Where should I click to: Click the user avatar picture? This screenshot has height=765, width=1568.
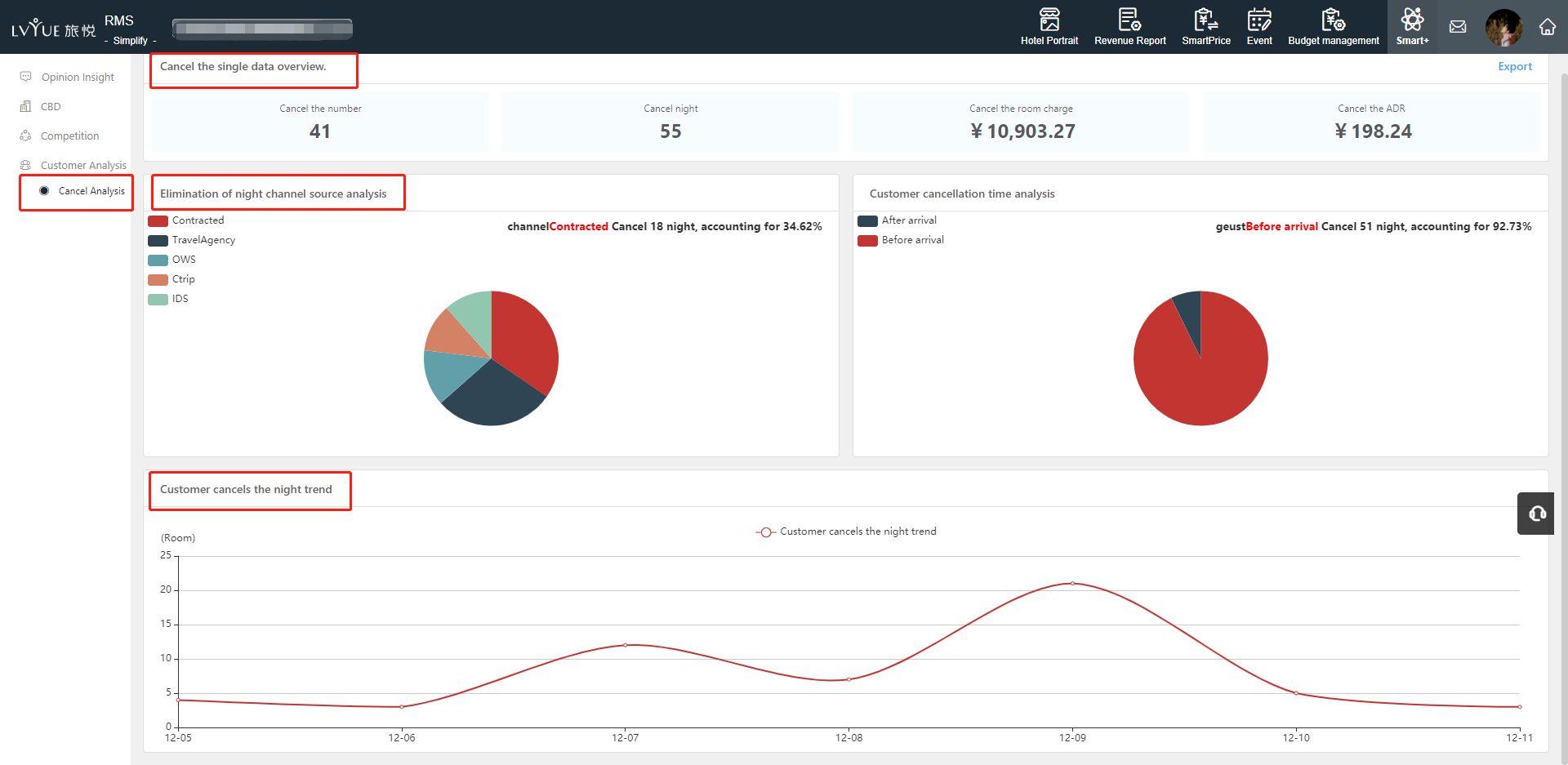click(1503, 27)
